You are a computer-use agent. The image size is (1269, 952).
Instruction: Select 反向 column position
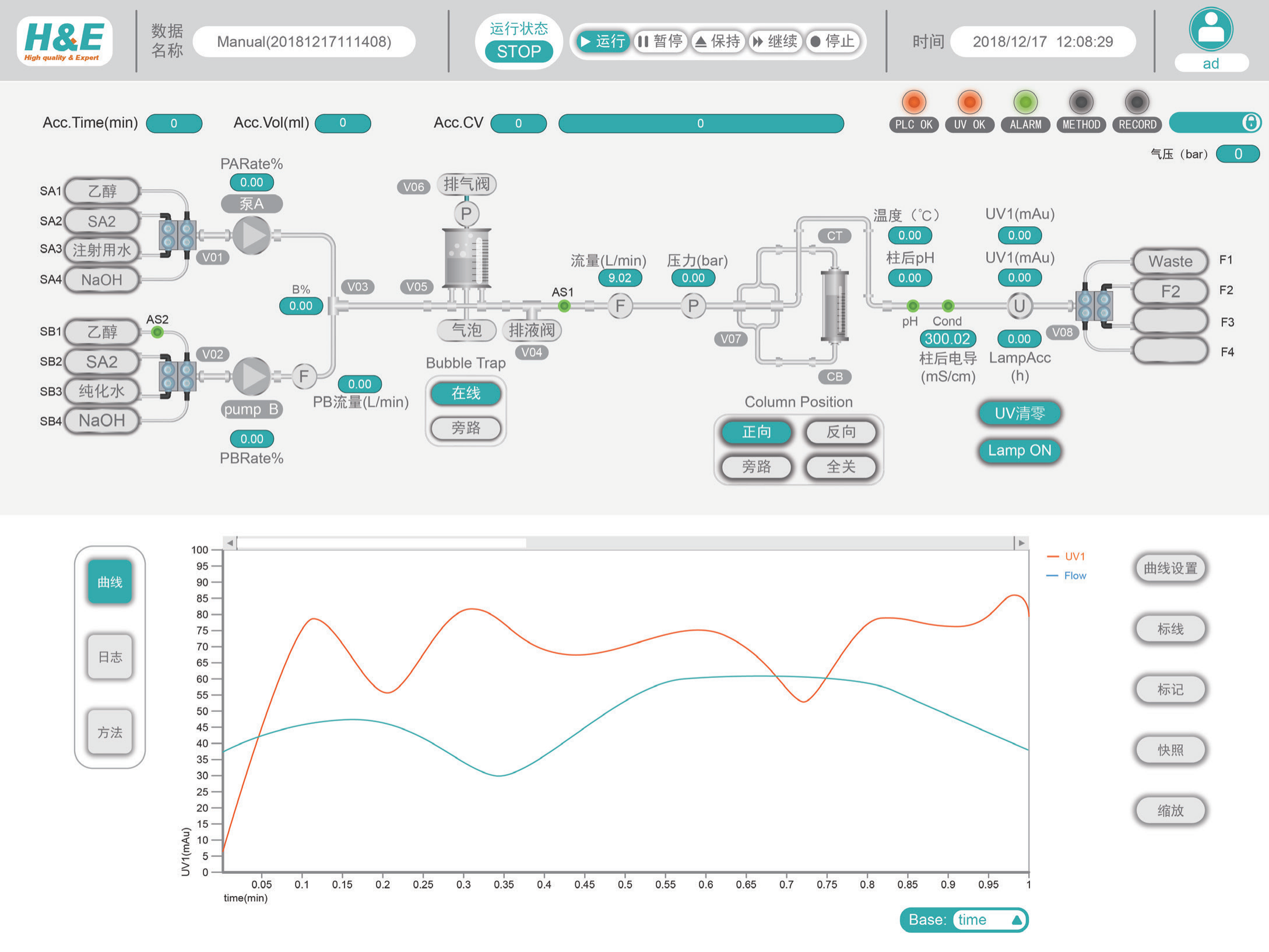(x=841, y=432)
